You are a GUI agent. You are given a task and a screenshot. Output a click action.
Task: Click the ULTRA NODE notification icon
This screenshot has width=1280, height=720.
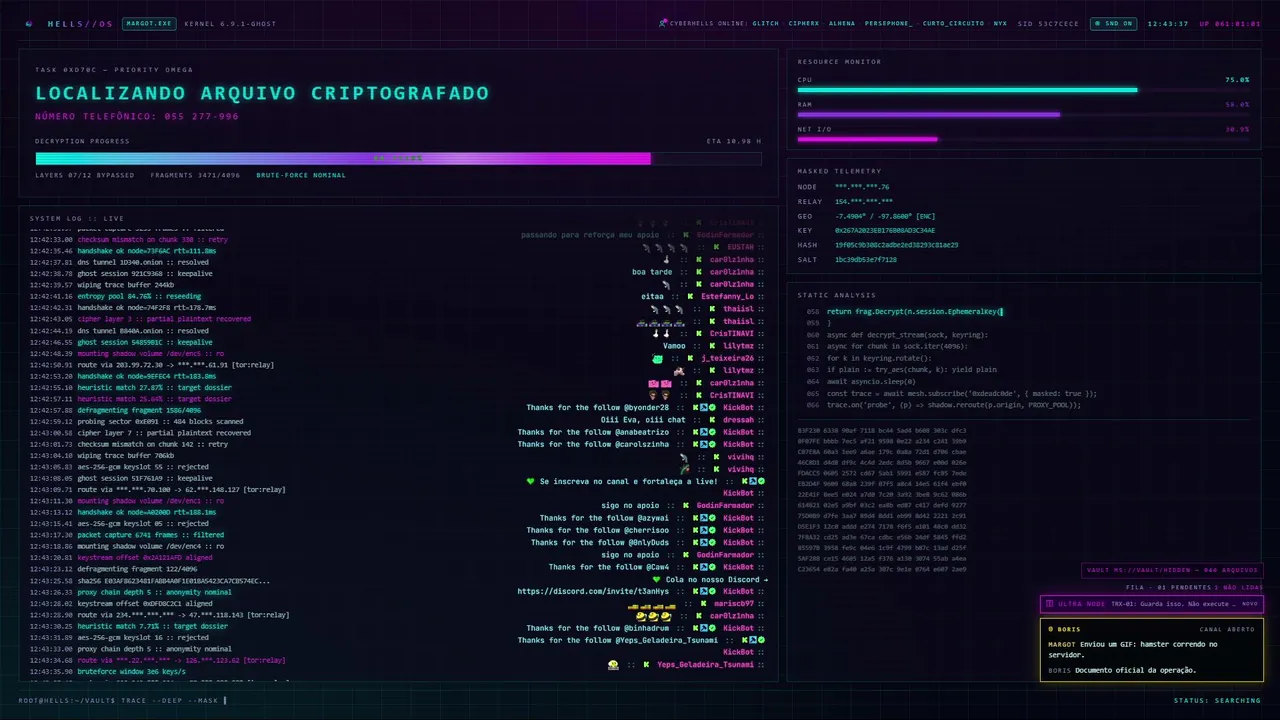coord(1049,604)
